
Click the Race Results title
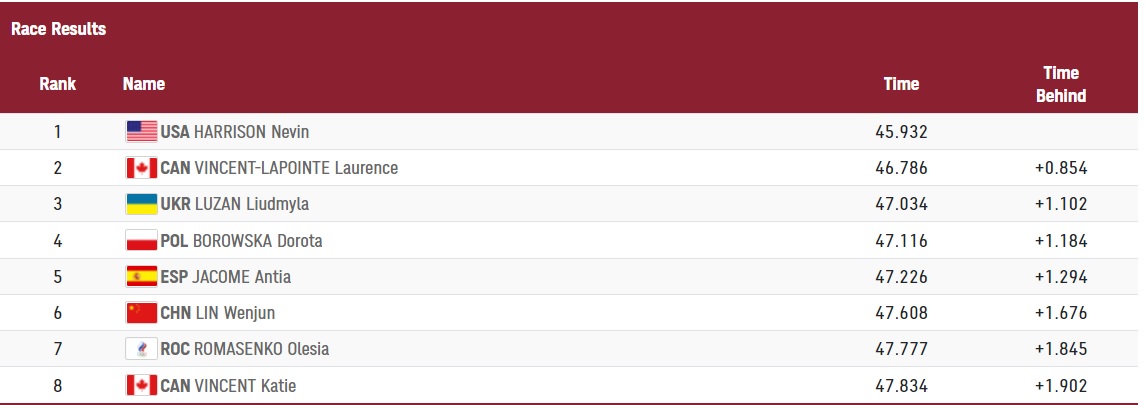click(58, 29)
